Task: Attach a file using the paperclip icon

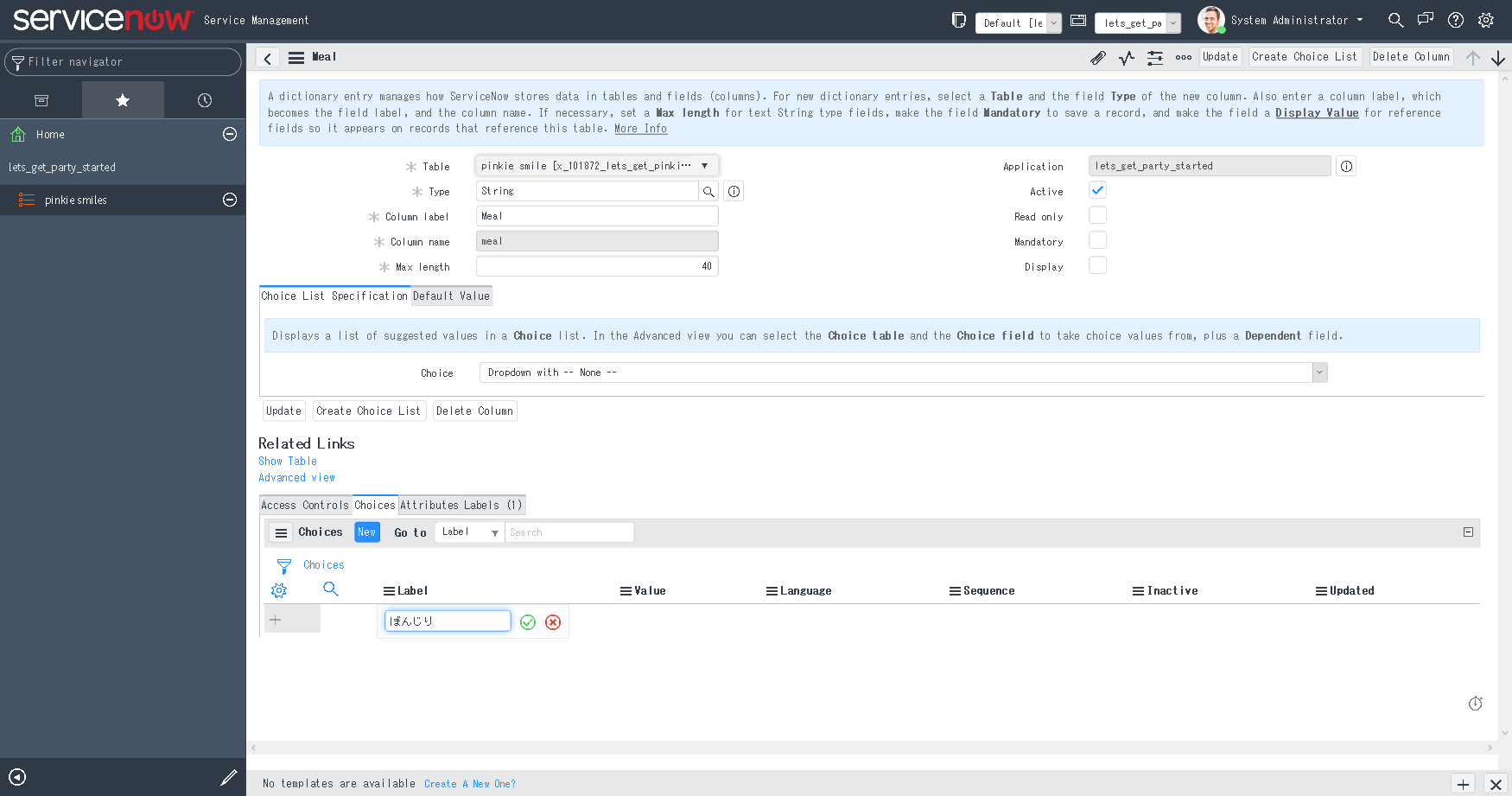Action: pyautogui.click(x=1097, y=57)
